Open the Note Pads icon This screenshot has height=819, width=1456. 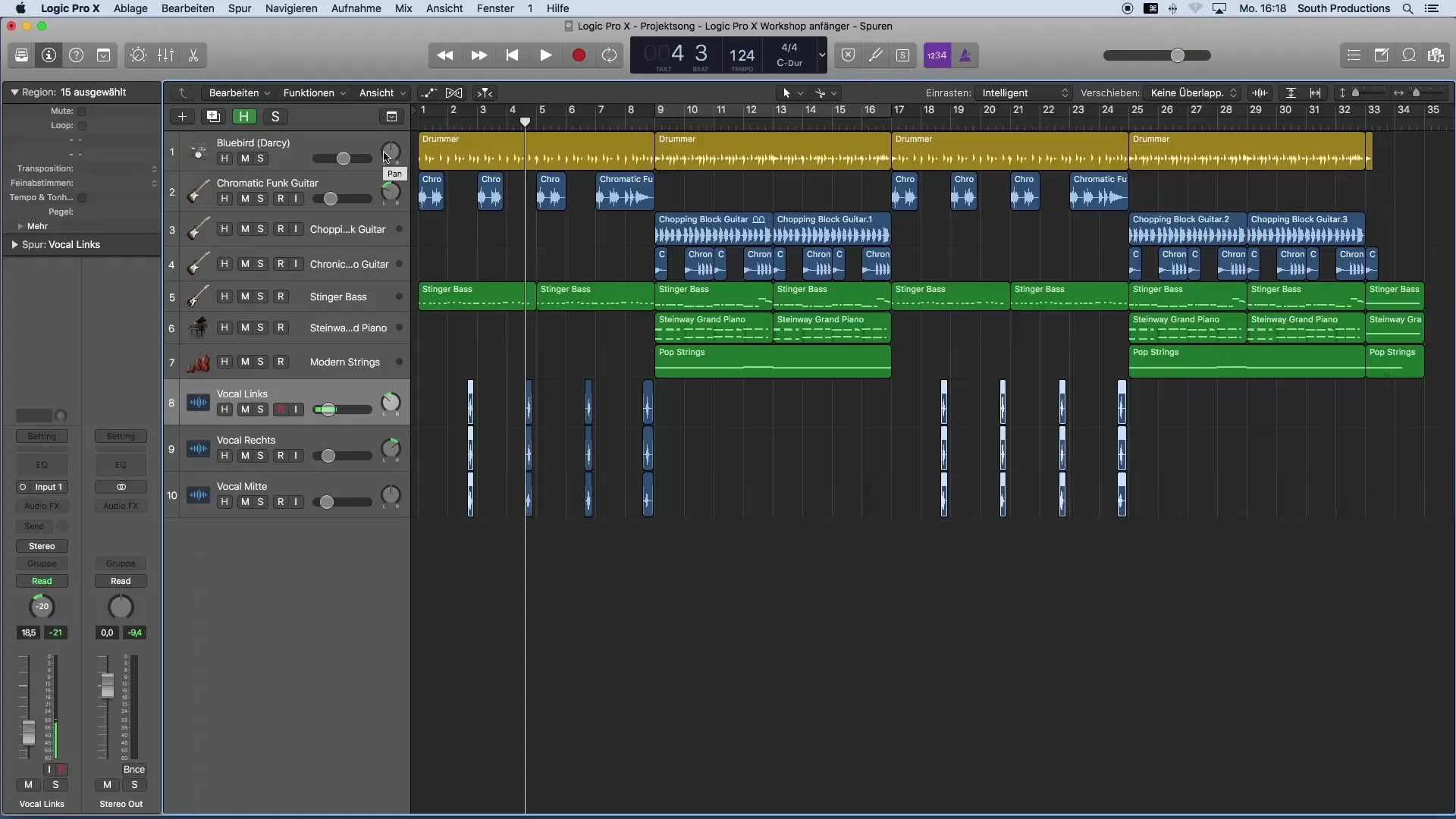click(x=1382, y=55)
